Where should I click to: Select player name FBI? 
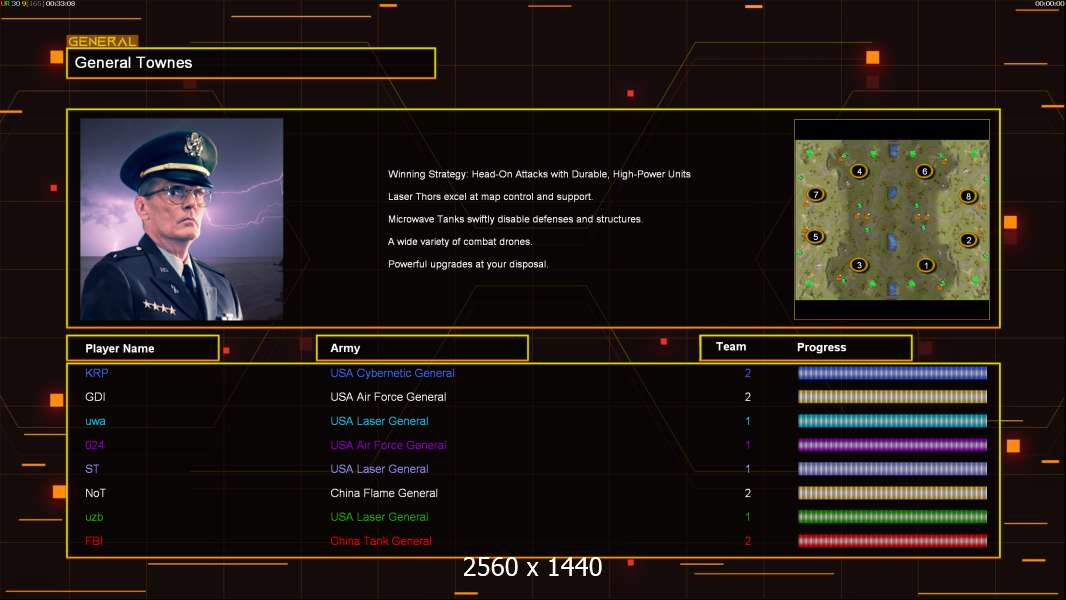(94, 541)
